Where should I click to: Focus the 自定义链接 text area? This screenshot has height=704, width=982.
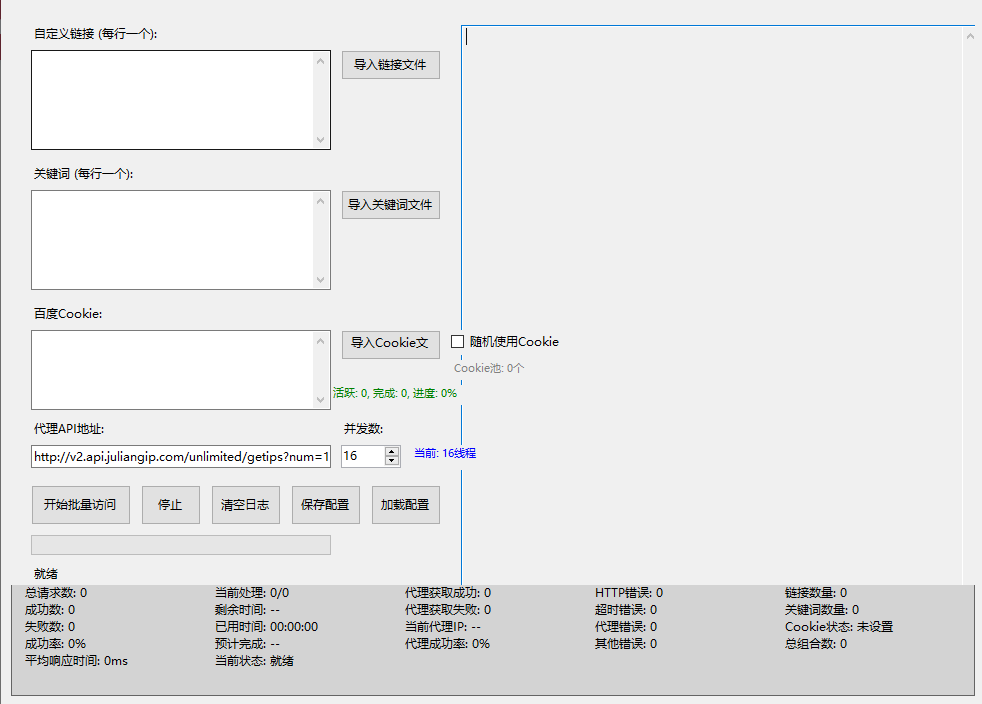(x=172, y=100)
